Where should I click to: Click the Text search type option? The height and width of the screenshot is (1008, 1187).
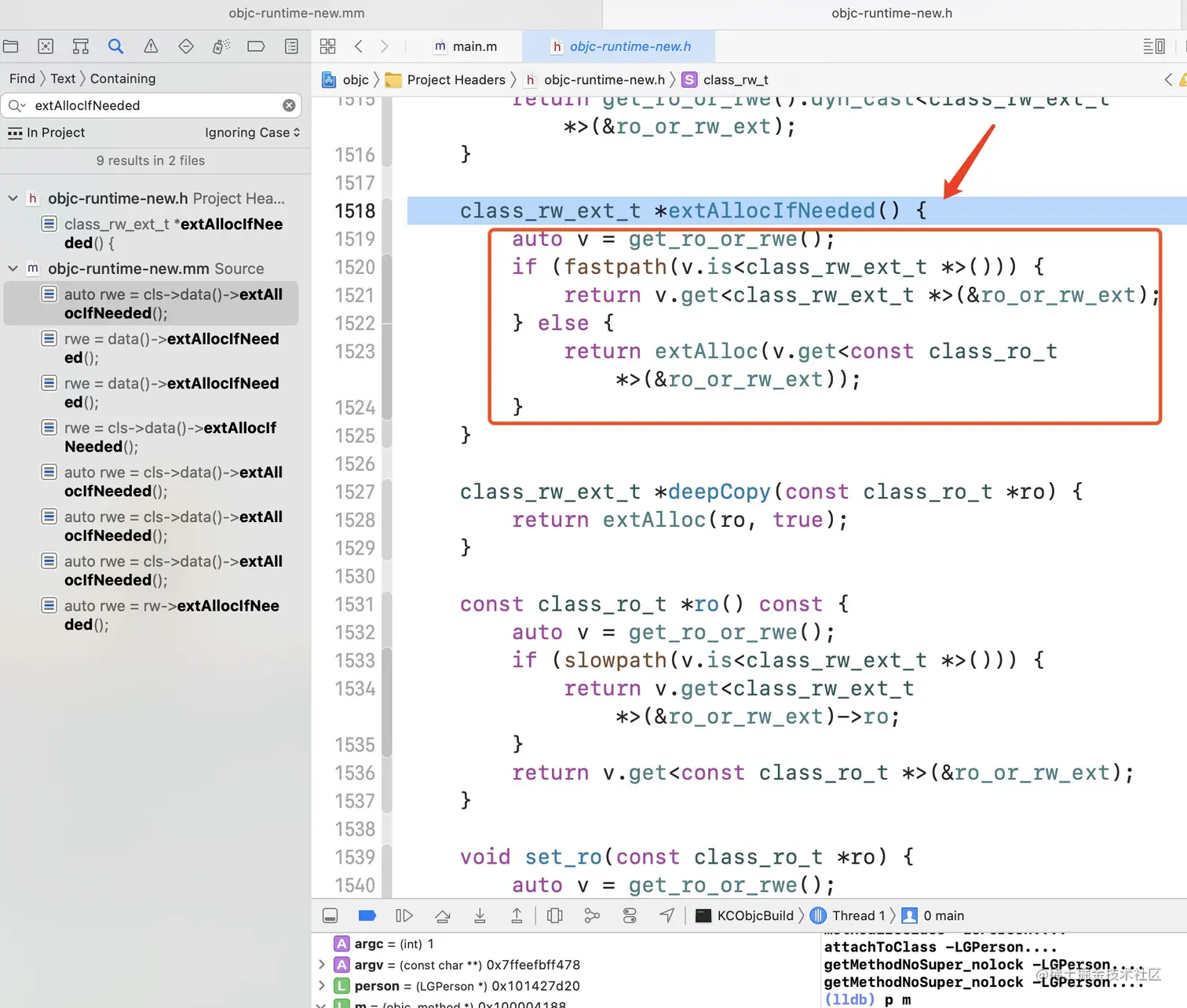click(x=63, y=79)
